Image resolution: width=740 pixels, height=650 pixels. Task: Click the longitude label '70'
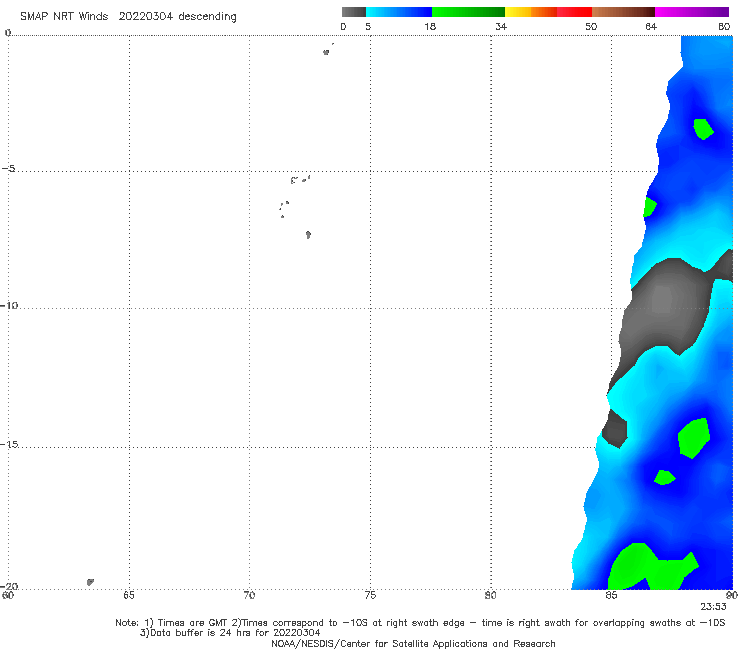point(249,595)
